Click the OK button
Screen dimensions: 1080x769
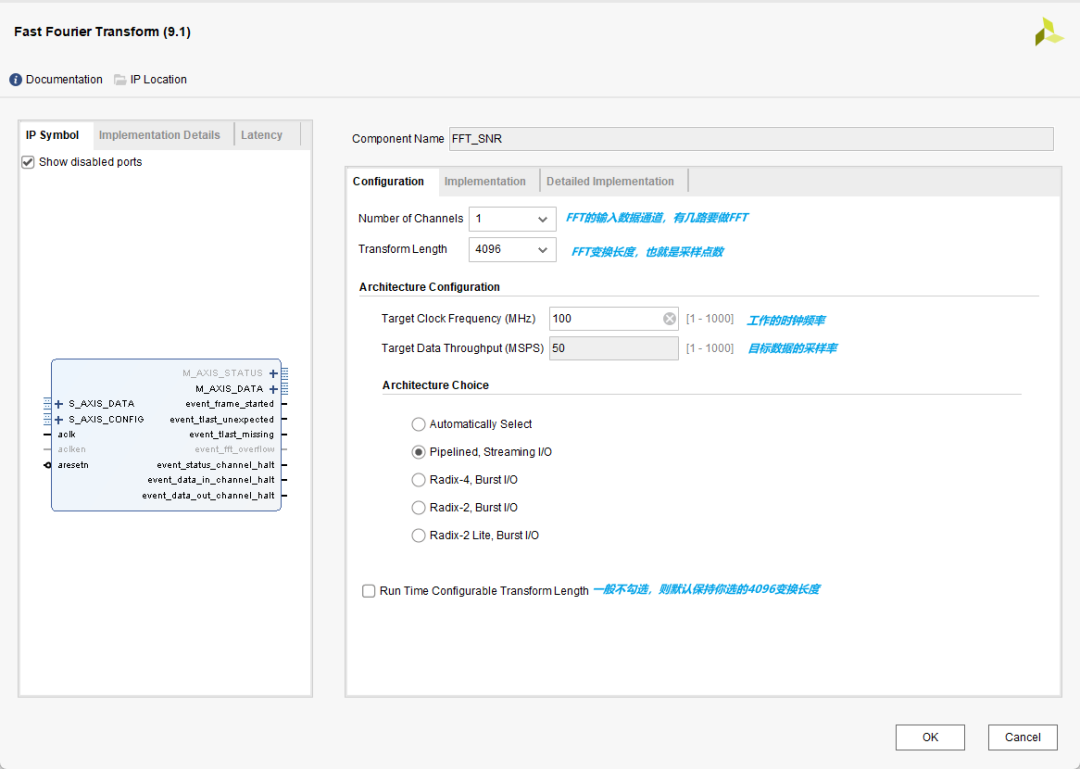pos(930,737)
